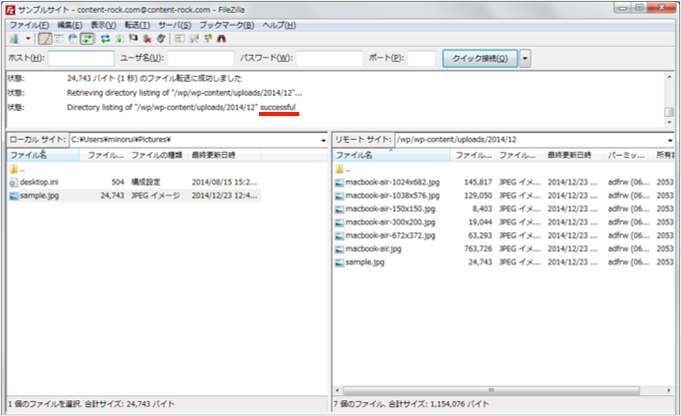Sort remote files by ファイル名 column
681x416 pixels.
pyautogui.click(x=391, y=155)
